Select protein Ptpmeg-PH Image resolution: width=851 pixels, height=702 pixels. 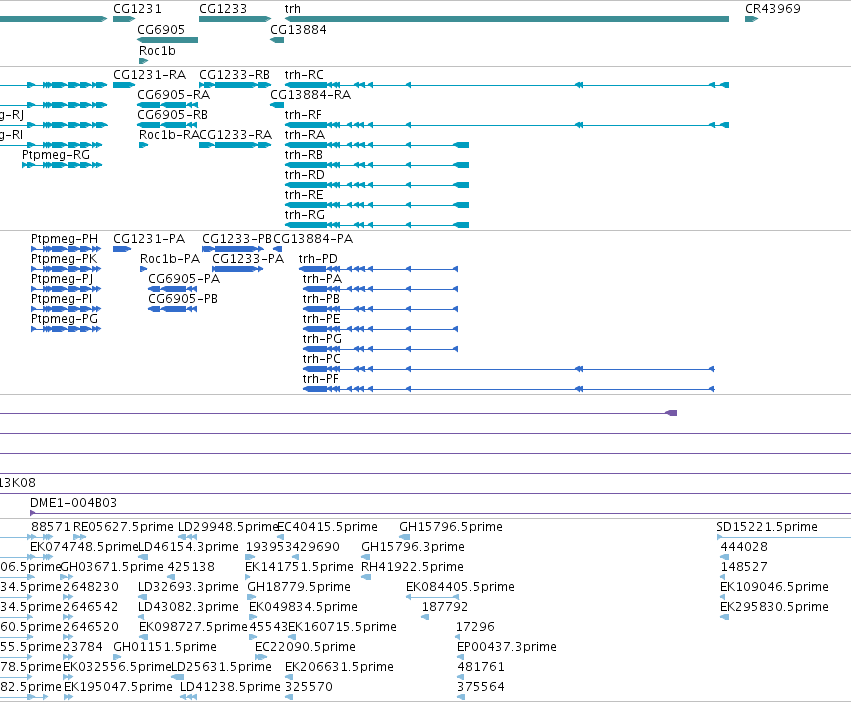(66, 249)
